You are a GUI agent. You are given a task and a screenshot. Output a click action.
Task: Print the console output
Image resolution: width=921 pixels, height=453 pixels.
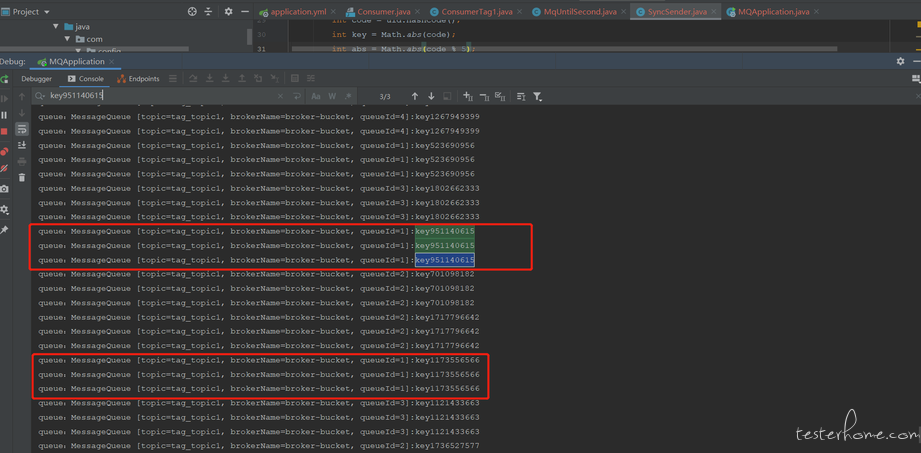22,161
